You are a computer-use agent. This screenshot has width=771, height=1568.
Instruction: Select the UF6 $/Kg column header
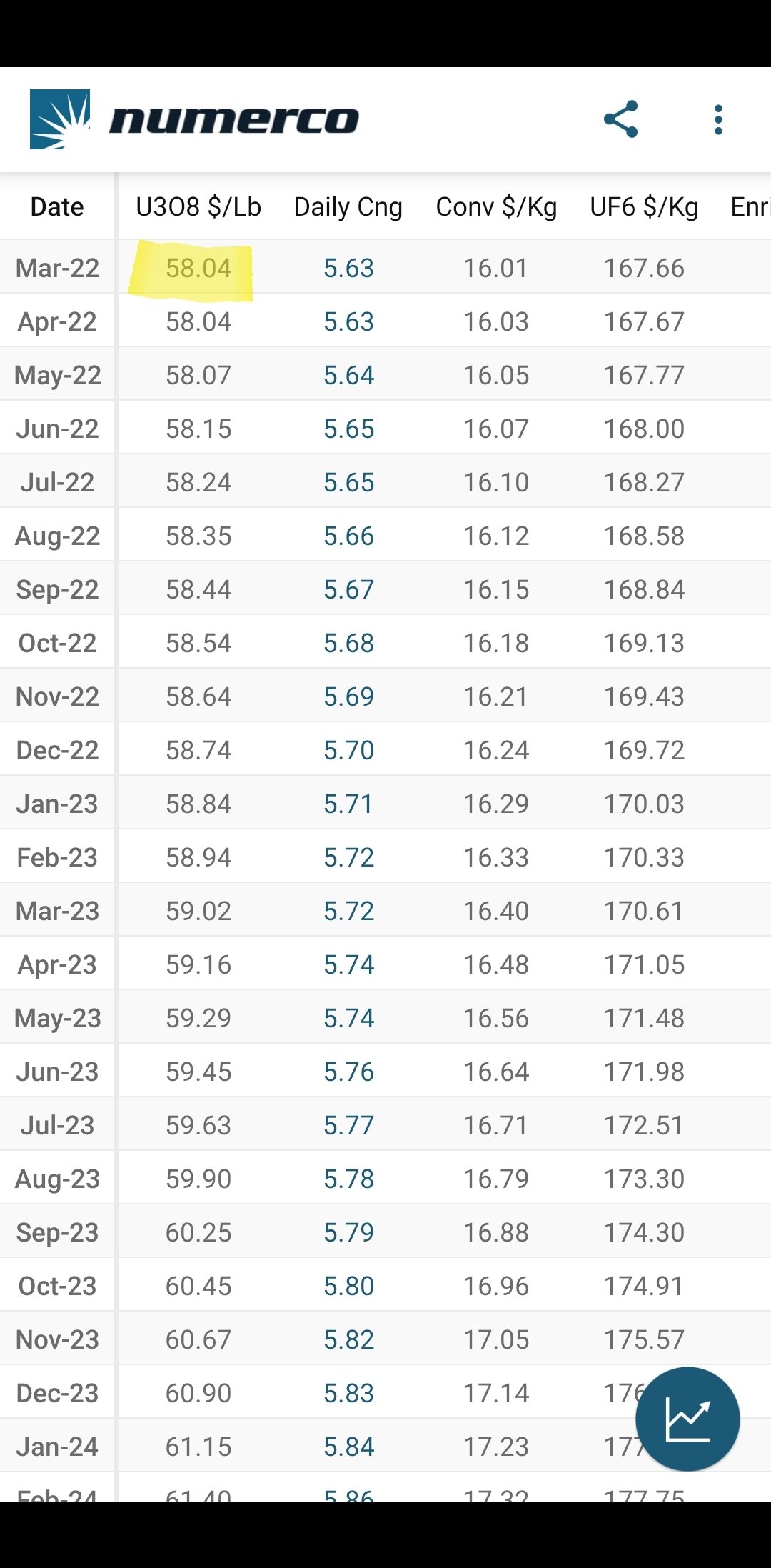point(644,206)
